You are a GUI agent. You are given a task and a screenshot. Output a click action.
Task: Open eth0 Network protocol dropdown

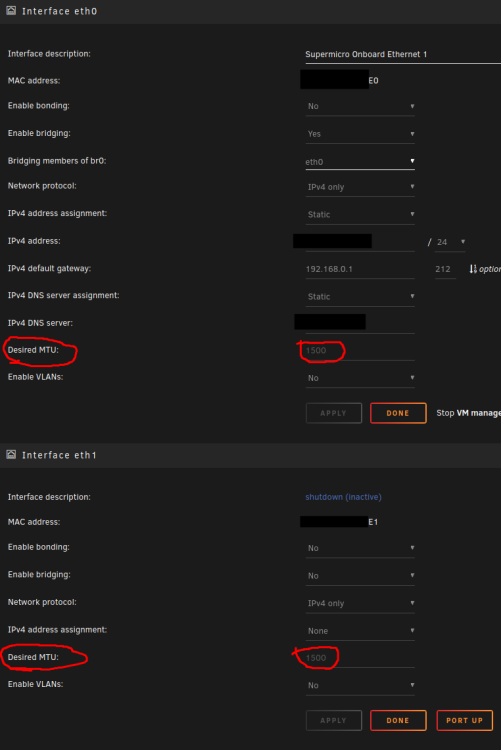coord(360,187)
